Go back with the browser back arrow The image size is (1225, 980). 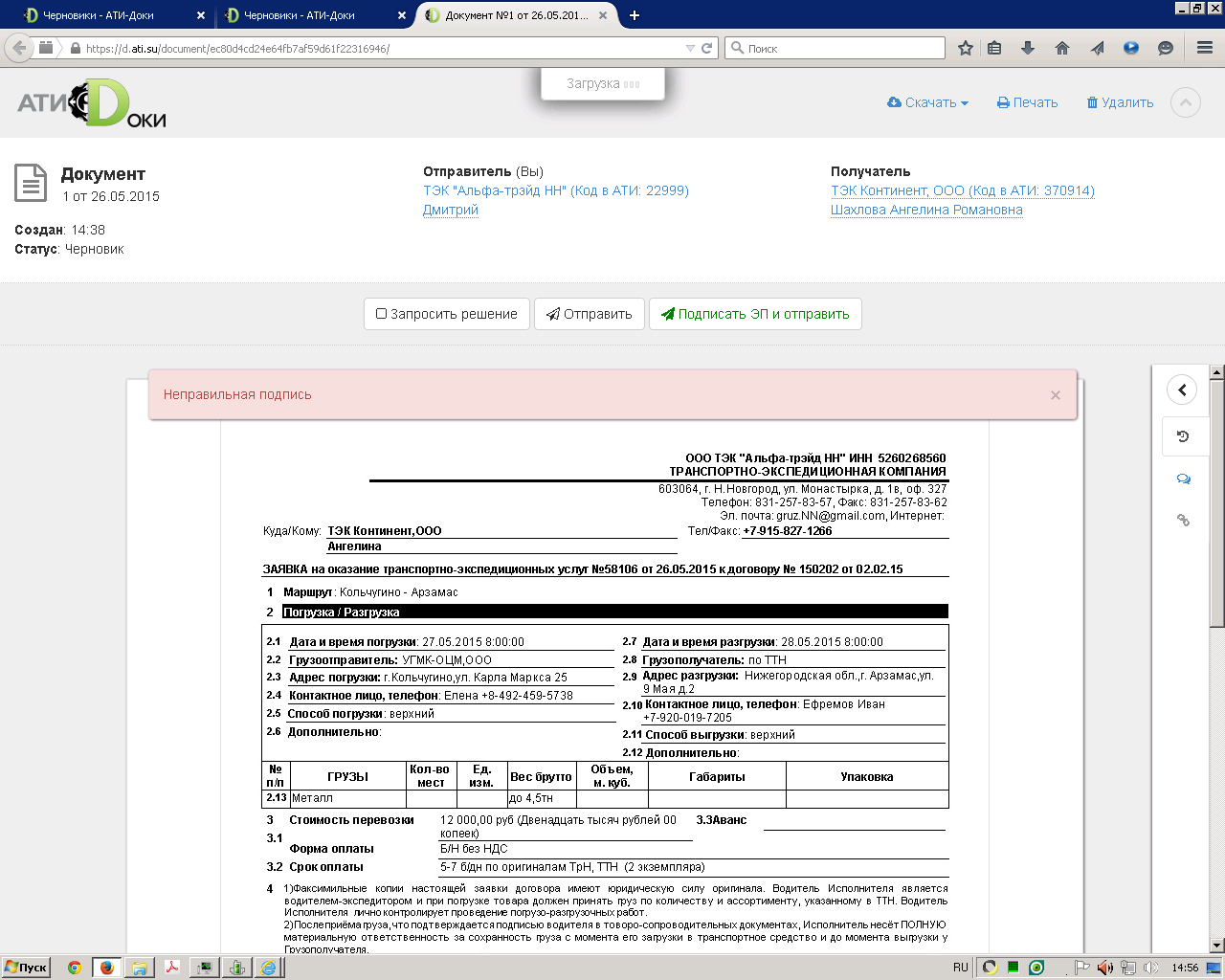pos(19,48)
